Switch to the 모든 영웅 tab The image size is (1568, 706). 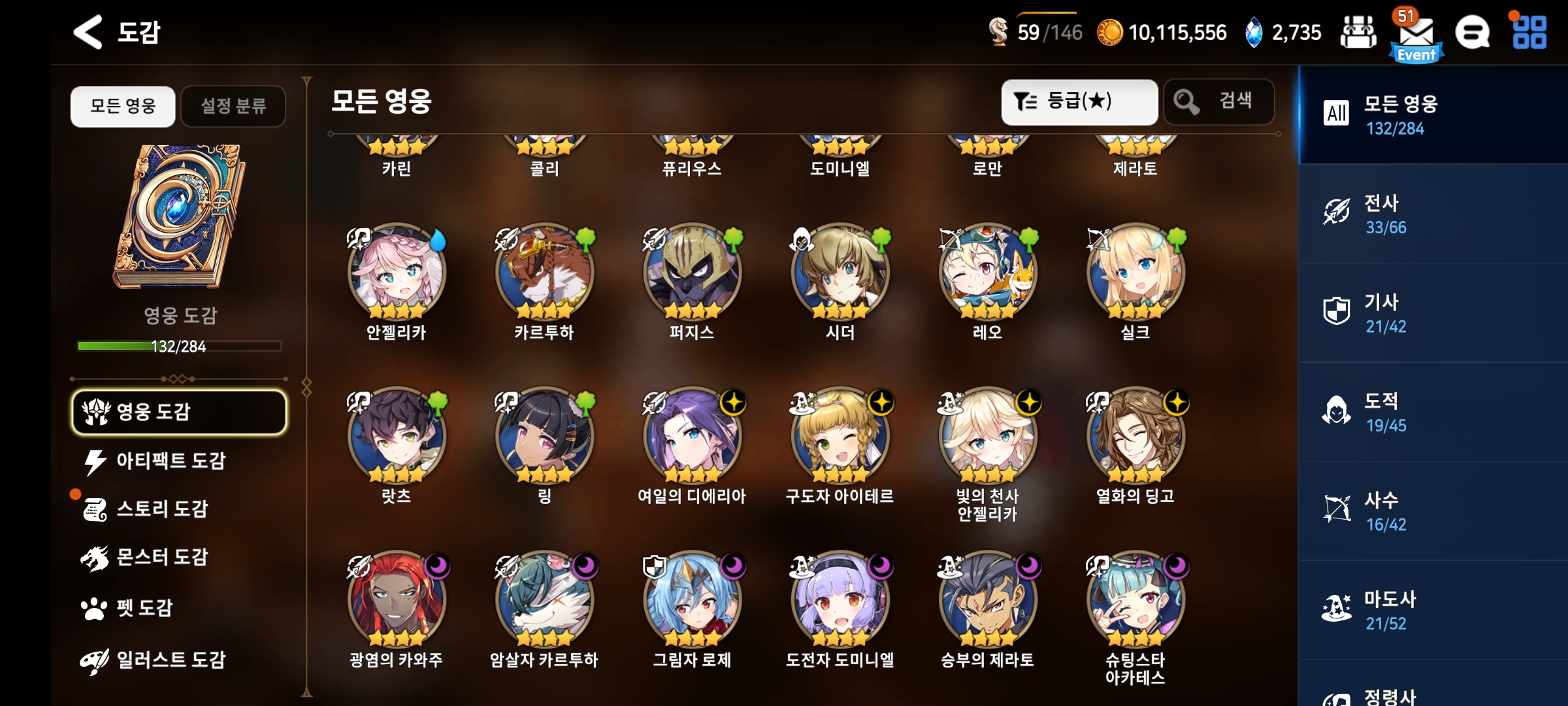(x=123, y=106)
